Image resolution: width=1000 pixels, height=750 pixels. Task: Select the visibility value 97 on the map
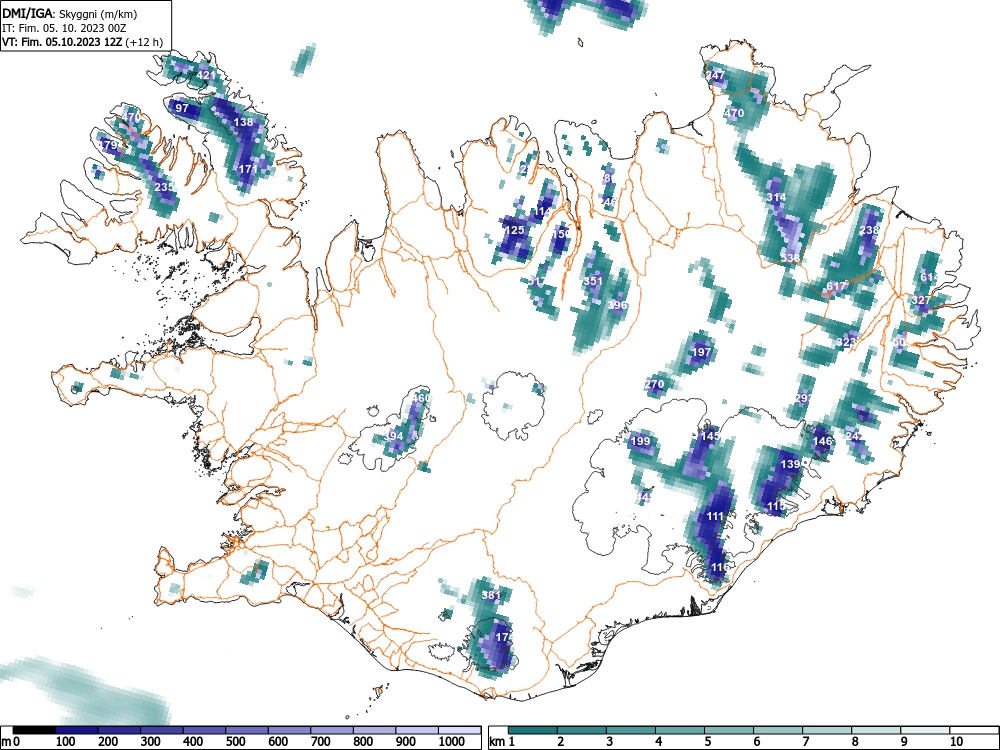pyautogui.click(x=182, y=108)
